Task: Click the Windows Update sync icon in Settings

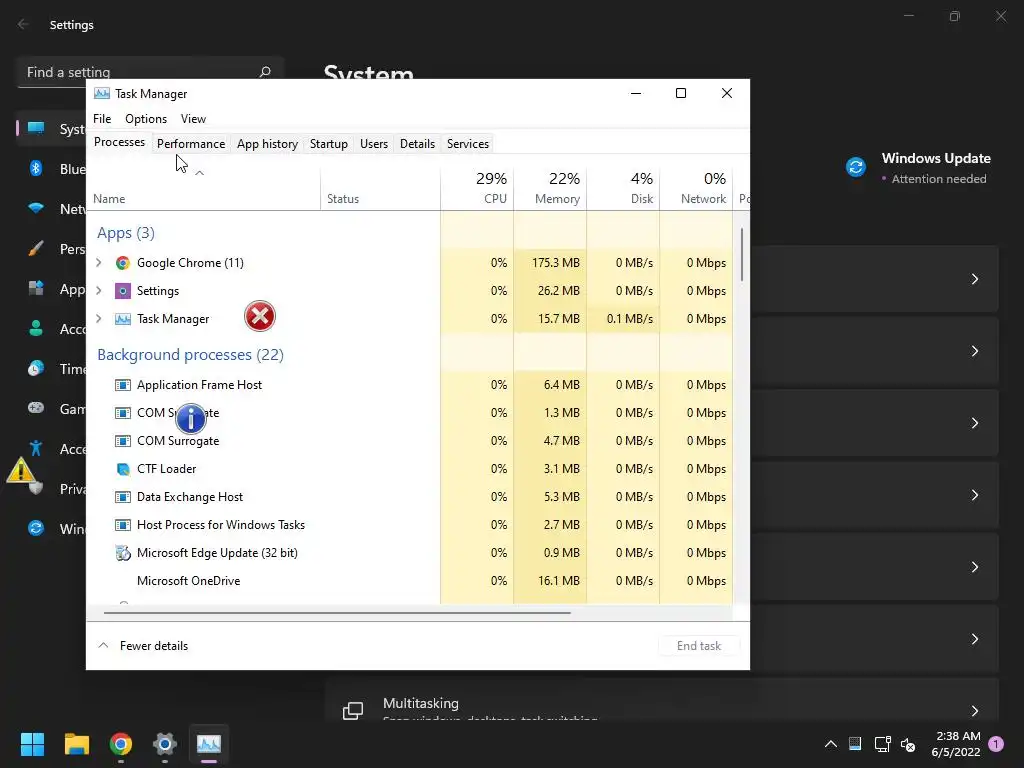Action: pos(856,167)
